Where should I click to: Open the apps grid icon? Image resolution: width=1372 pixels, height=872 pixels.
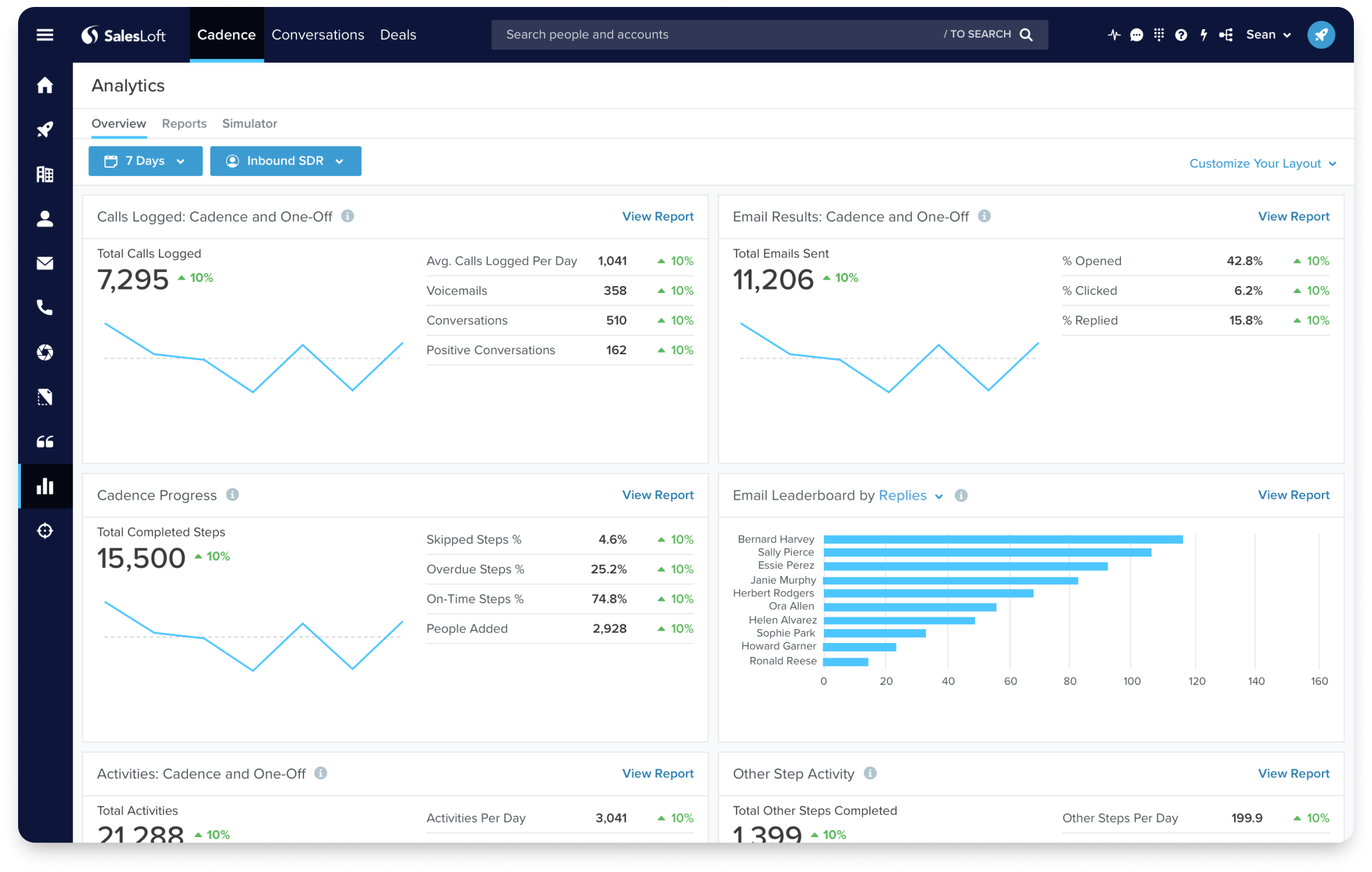pos(1158,35)
